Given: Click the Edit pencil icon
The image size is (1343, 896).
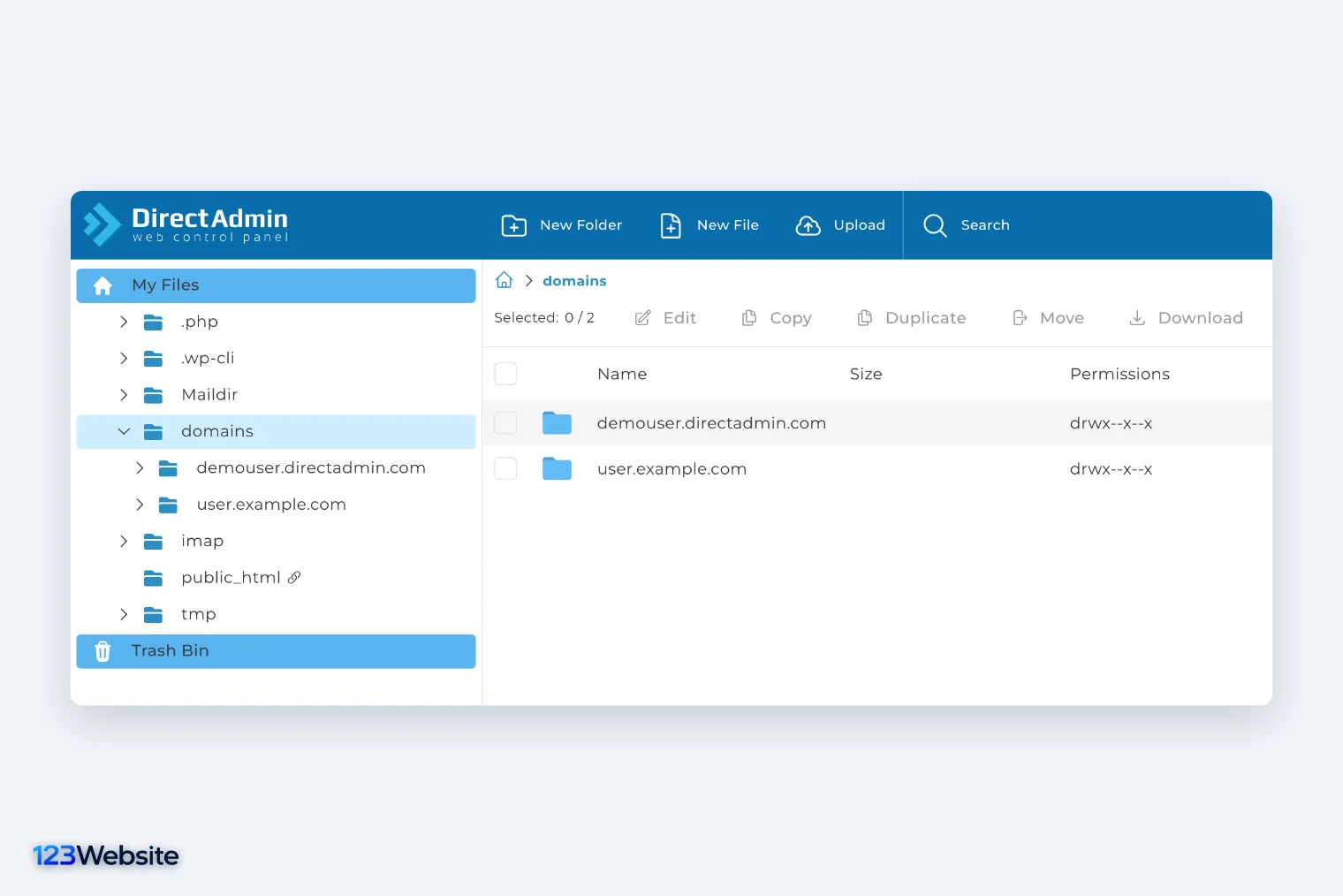Looking at the screenshot, I should pyautogui.click(x=642, y=318).
